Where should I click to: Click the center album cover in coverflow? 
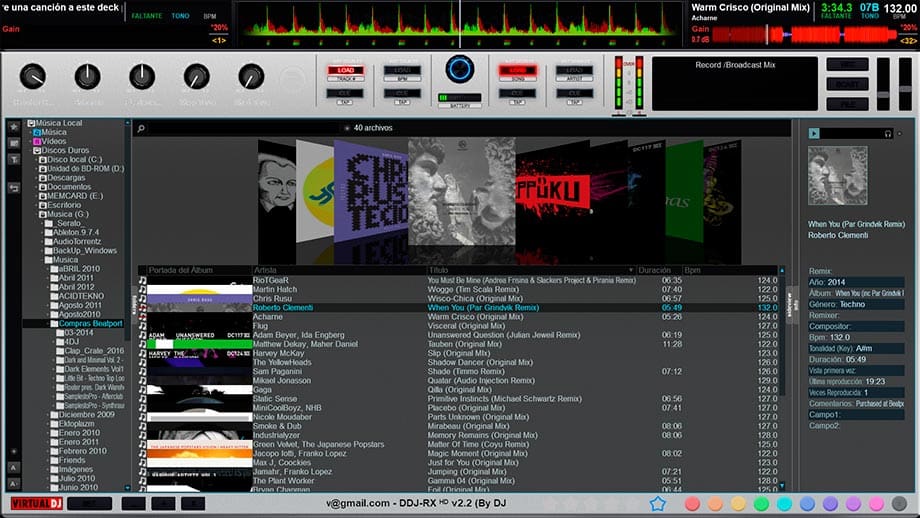click(x=461, y=191)
